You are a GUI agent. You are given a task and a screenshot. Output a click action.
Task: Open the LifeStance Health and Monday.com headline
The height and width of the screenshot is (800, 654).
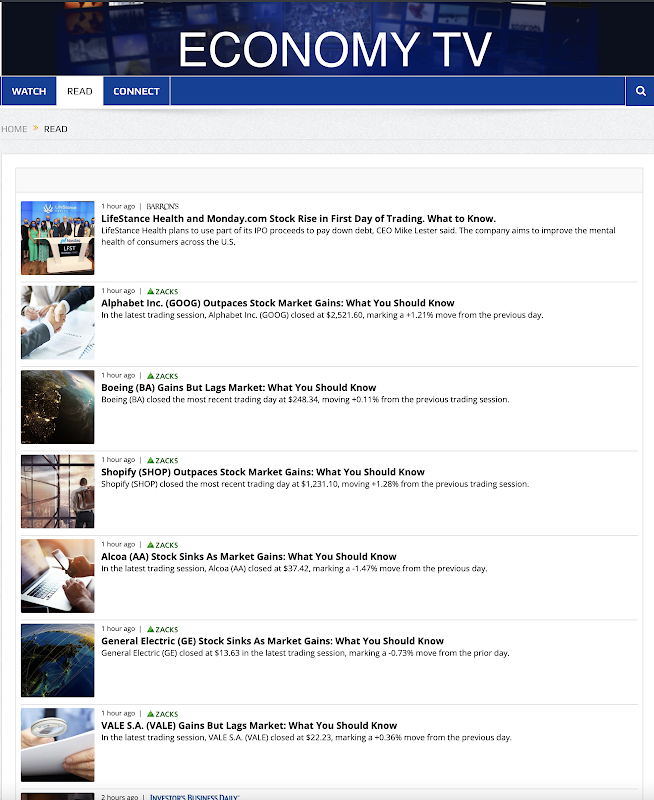point(298,218)
